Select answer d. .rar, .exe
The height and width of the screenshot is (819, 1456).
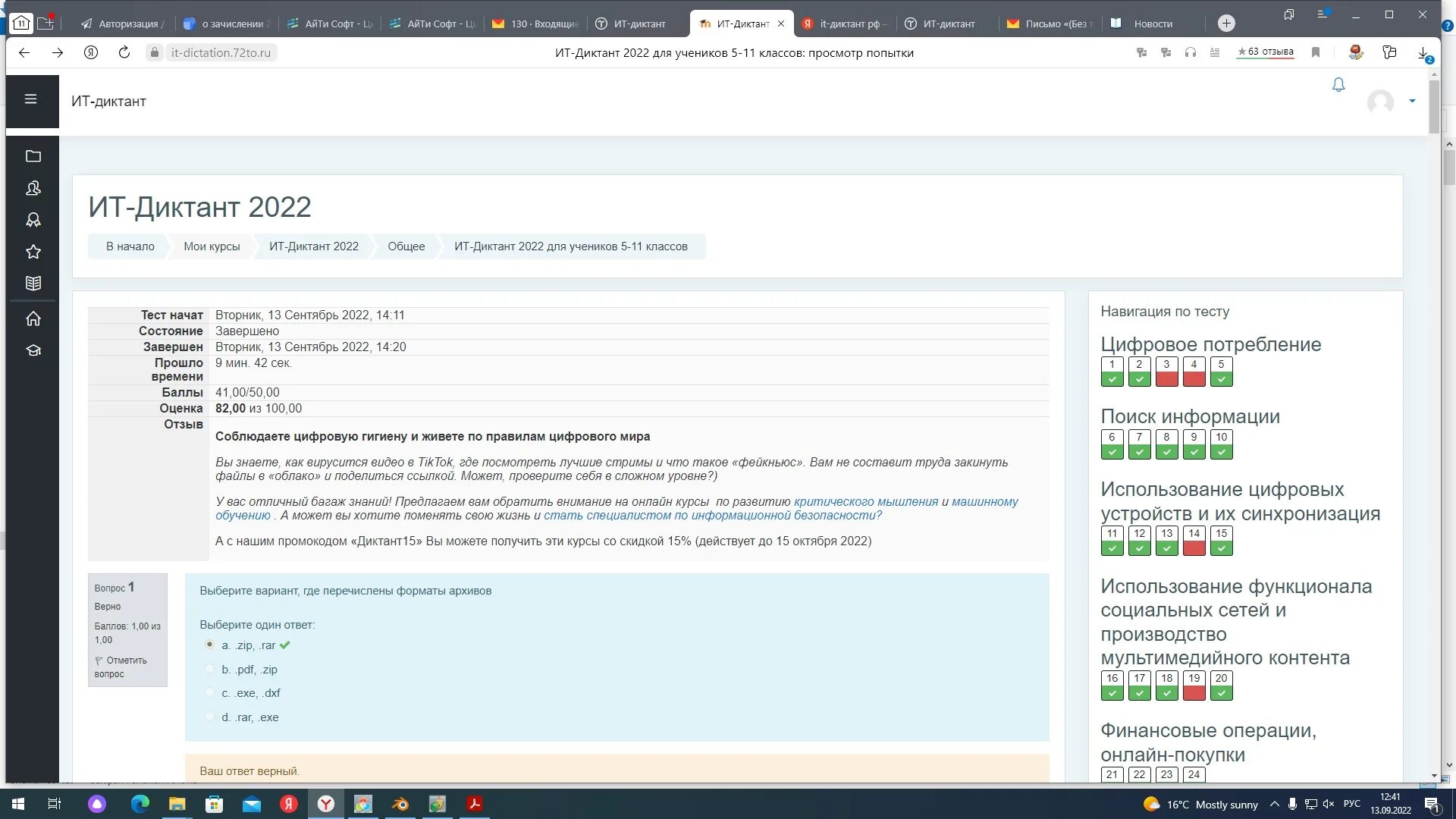coord(210,717)
